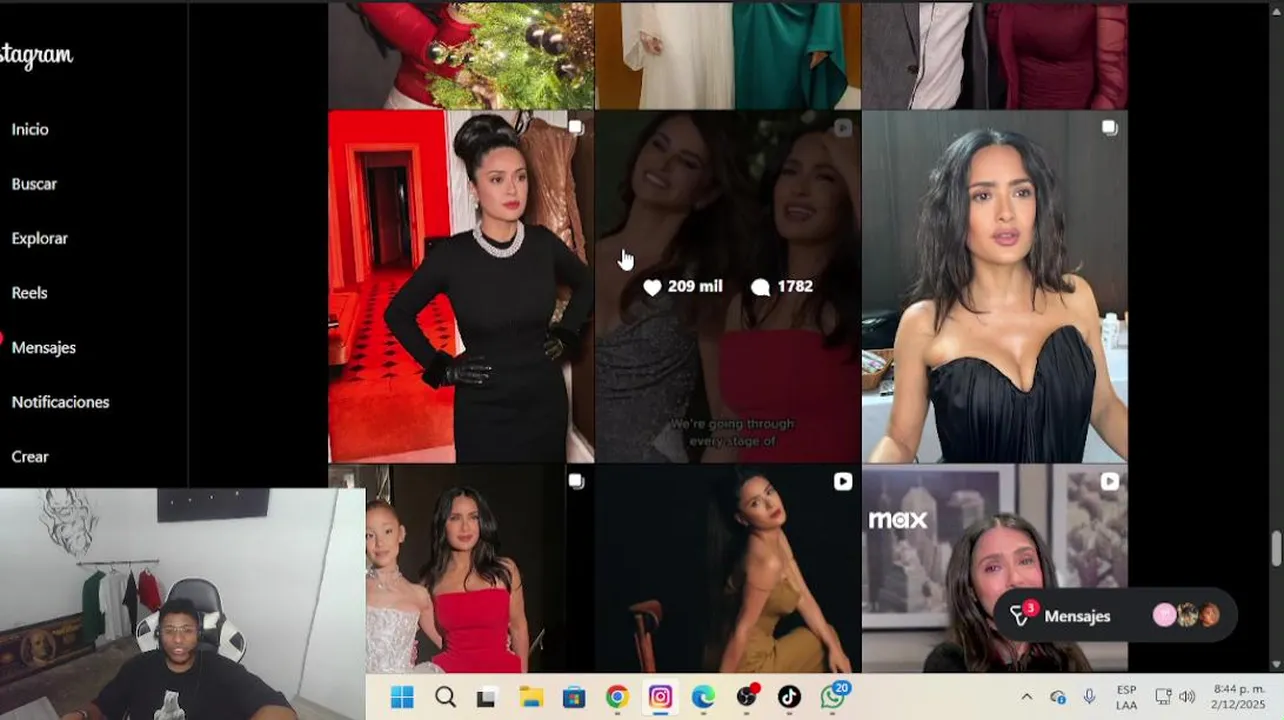Open network status tray icon

click(x=1163, y=697)
